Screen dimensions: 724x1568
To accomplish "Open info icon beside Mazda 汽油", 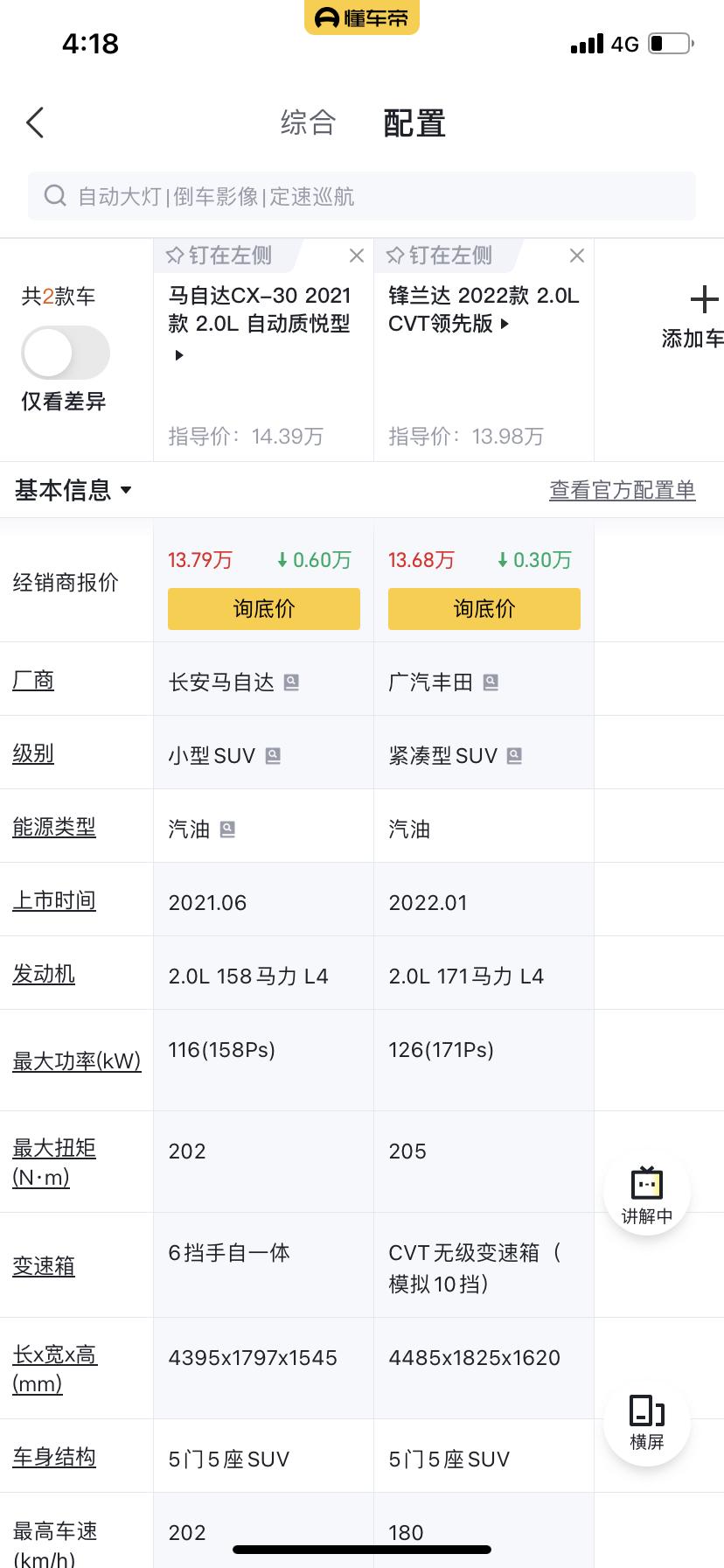I will 227,829.
